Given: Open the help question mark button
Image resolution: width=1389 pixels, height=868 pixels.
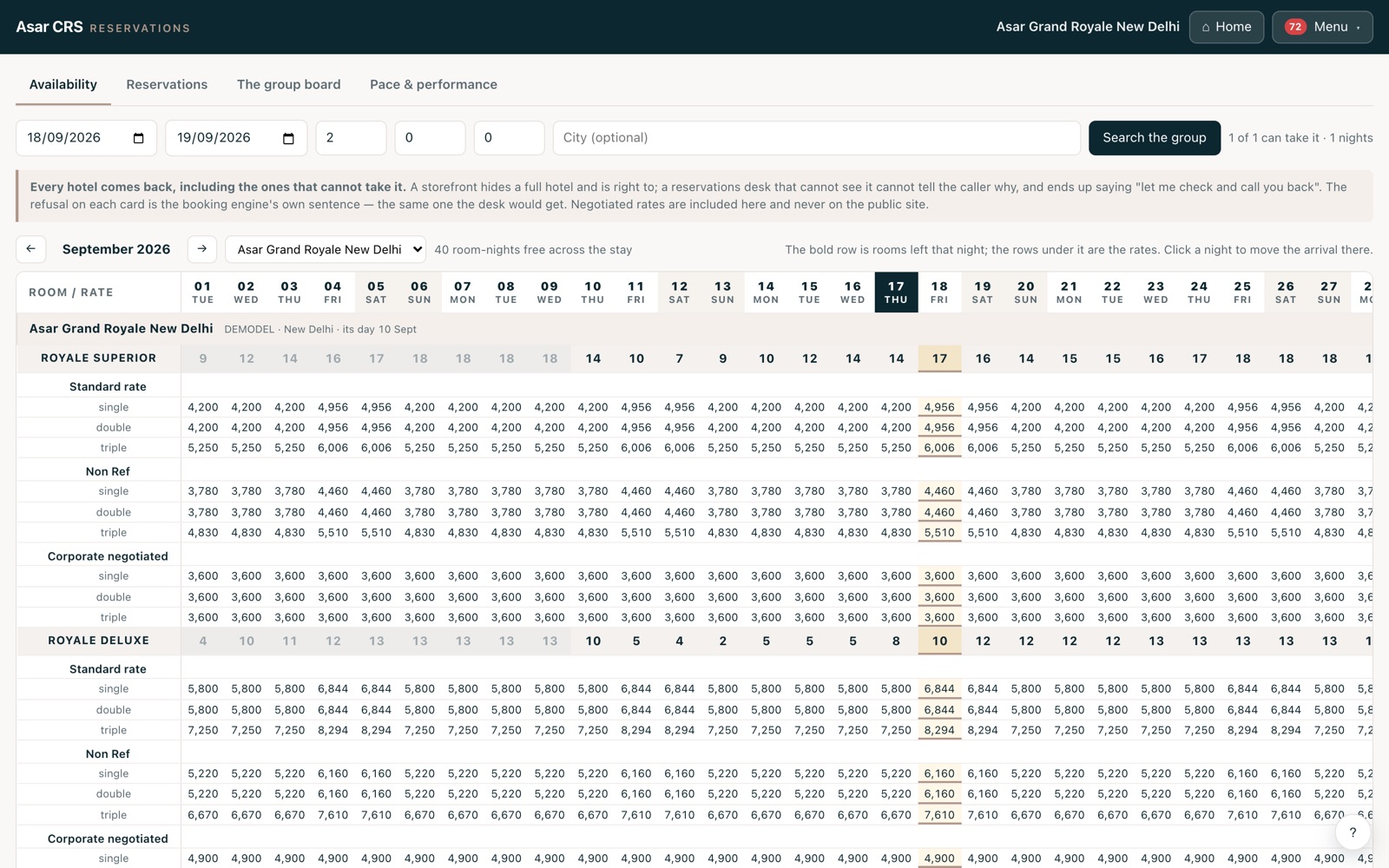Looking at the screenshot, I should pyautogui.click(x=1353, y=832).
